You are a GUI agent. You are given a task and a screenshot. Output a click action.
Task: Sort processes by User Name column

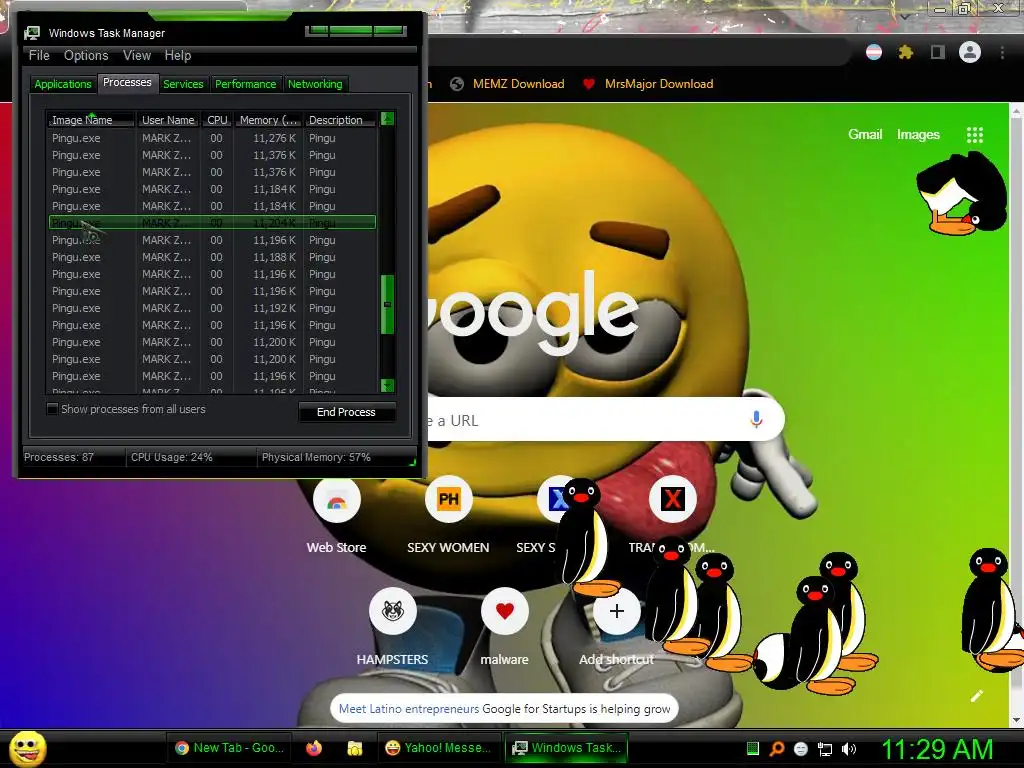[168, 120]
